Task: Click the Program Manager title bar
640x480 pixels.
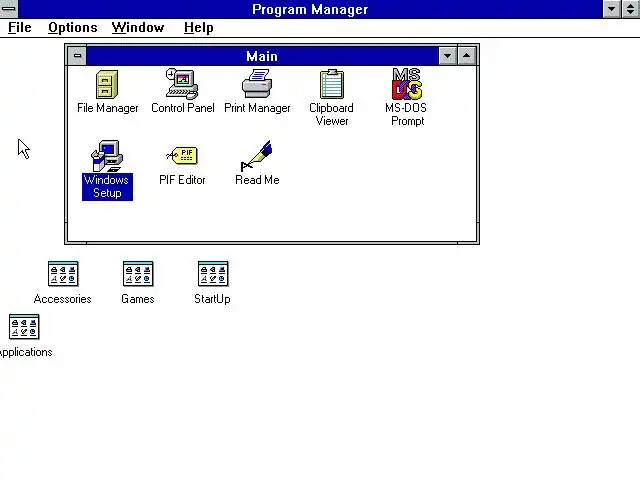Action: (310, 9)
